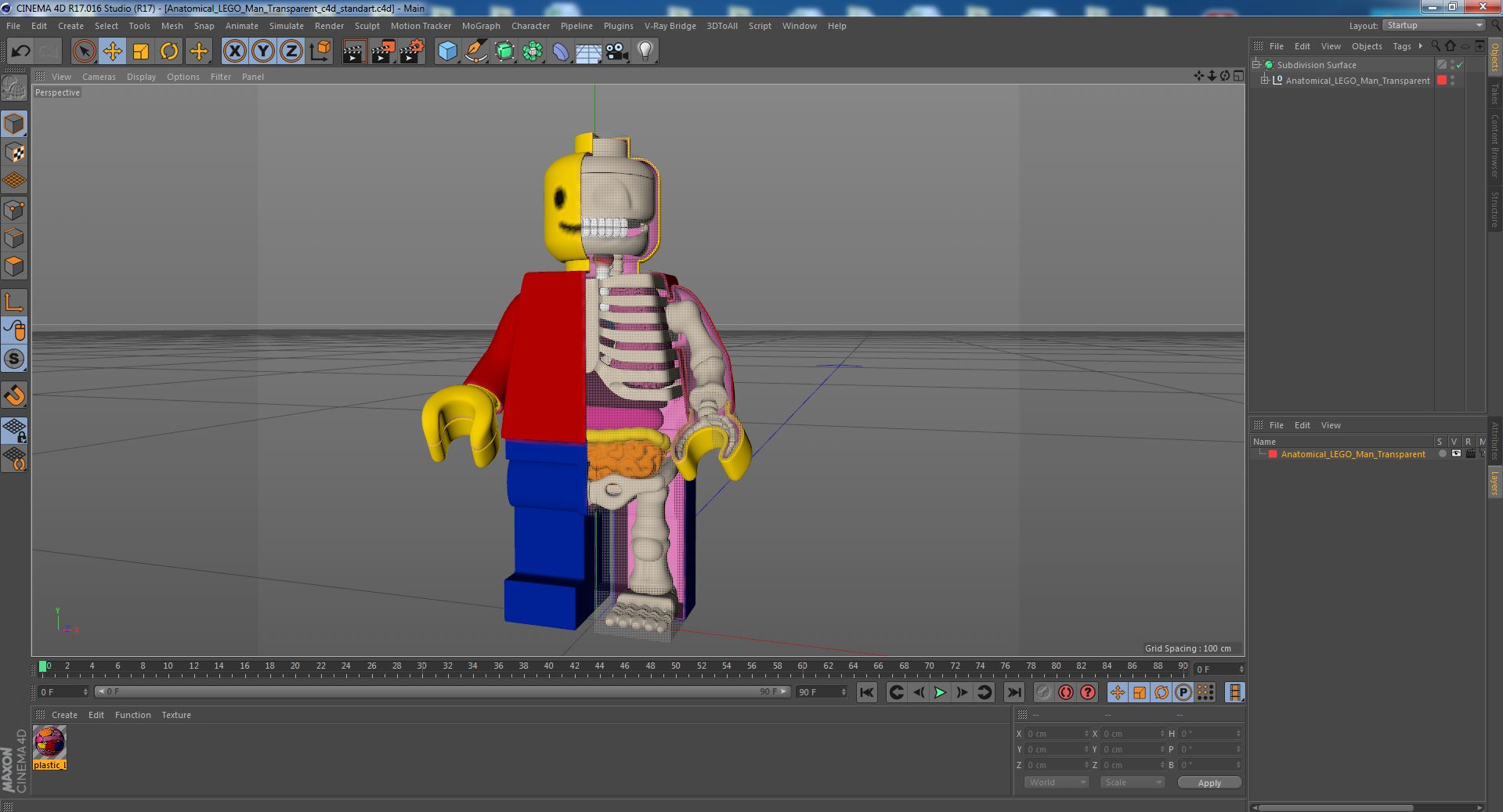Screen dimensions: 1503x812
Task: Open the MoGraph menu
Action: (480, 26)
